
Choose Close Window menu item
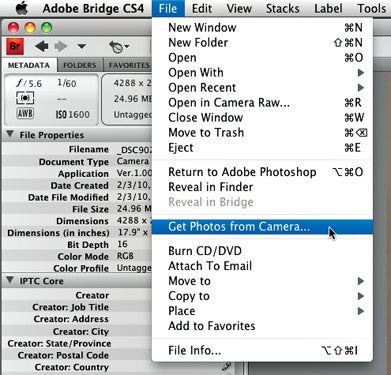[262, 117]
